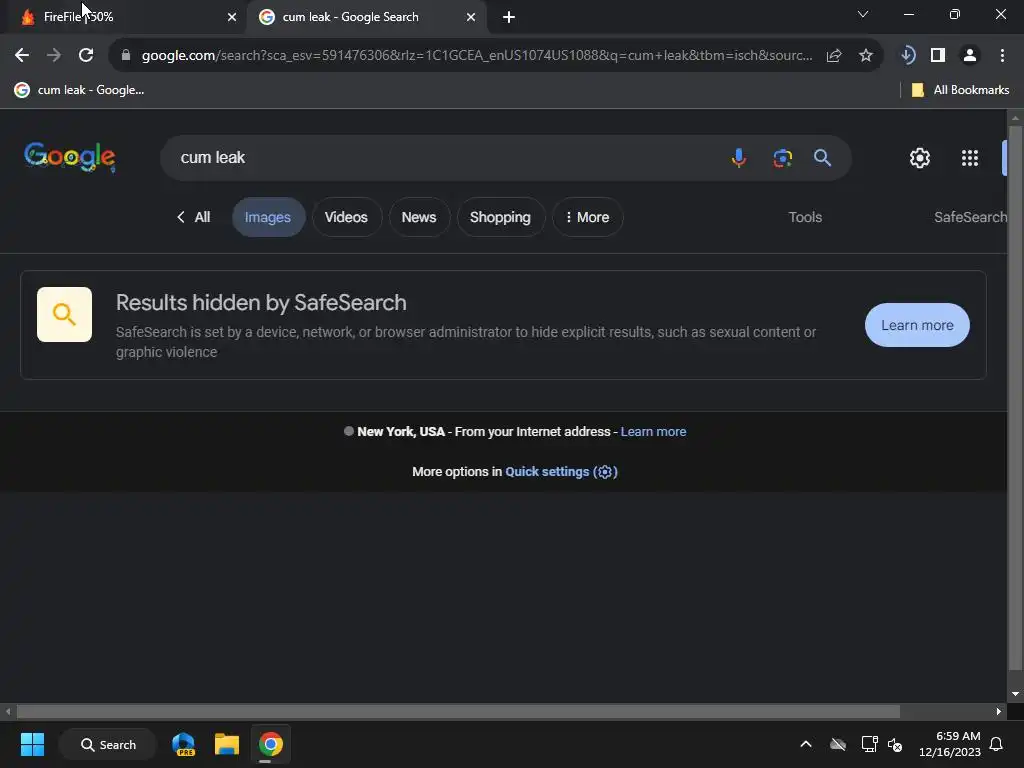Bookmark this tab with star icon
1024x768 pixels.
point(866,56)
